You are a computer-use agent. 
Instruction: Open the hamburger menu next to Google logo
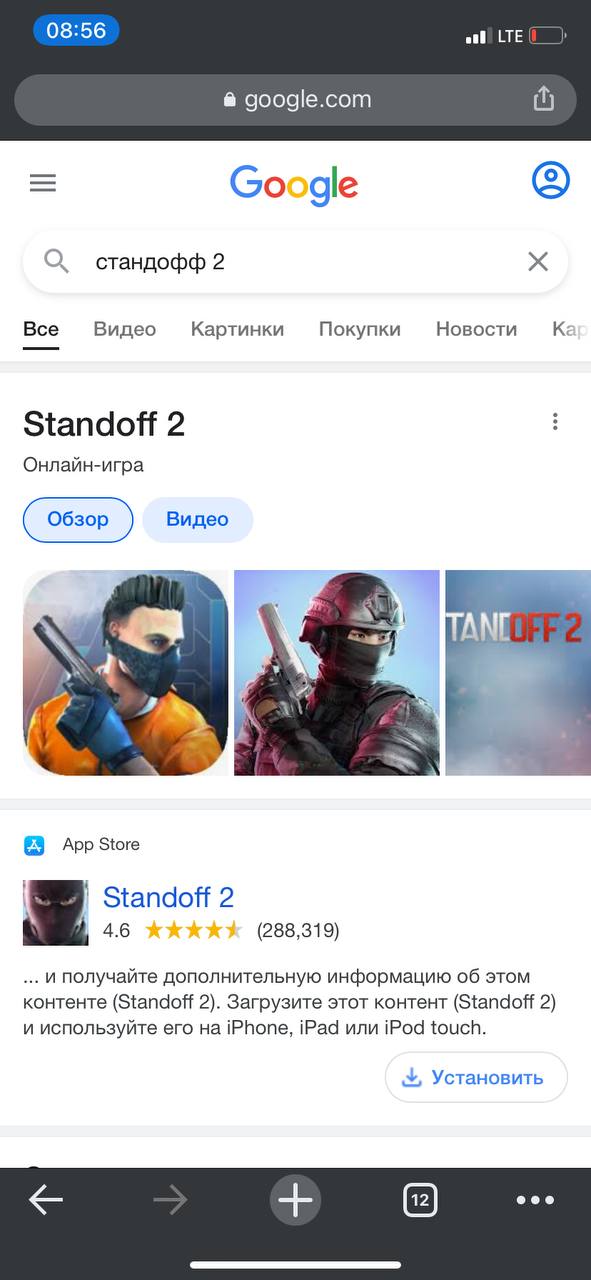click(x=43, y=183)
